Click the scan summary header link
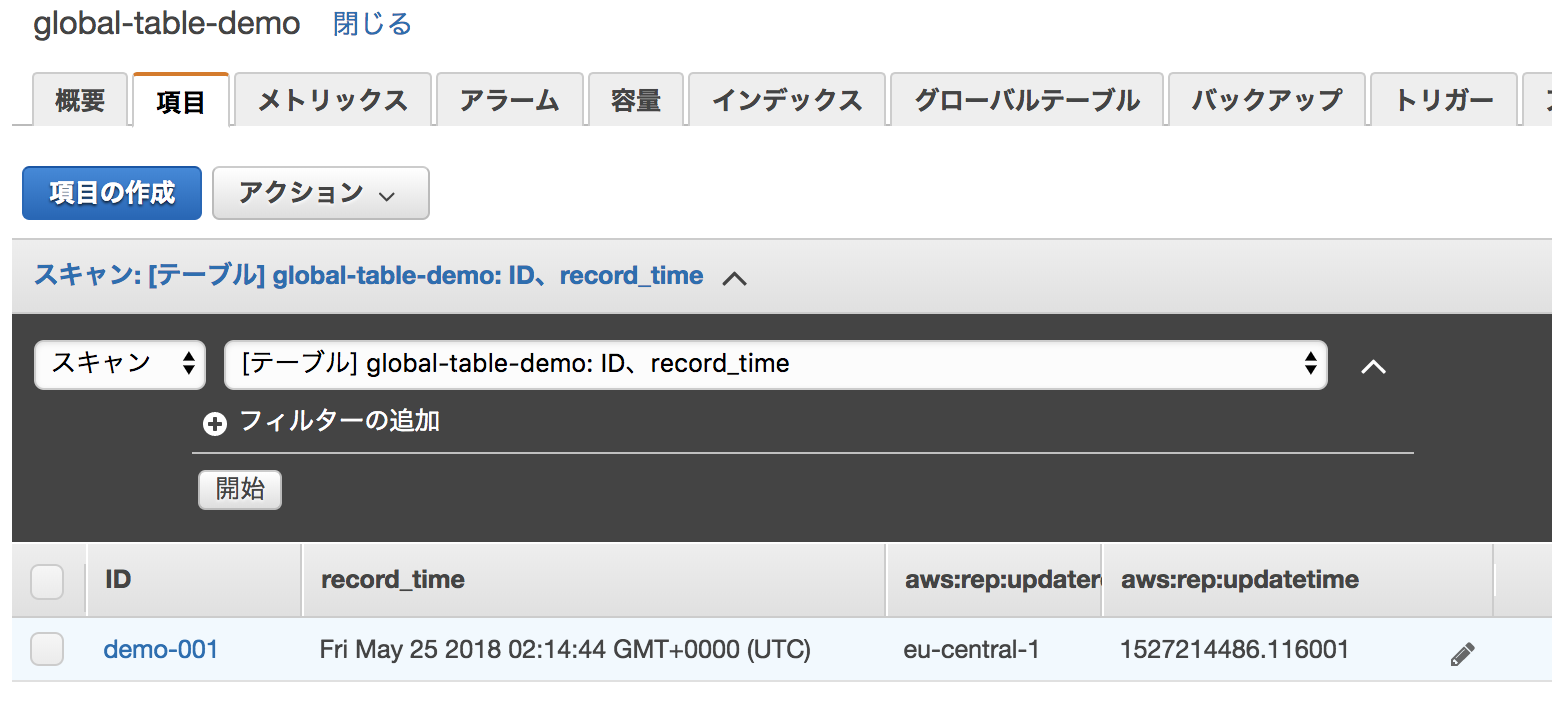Image resolution: width=1552 pixels, height=708 pixels. (369, 275)
